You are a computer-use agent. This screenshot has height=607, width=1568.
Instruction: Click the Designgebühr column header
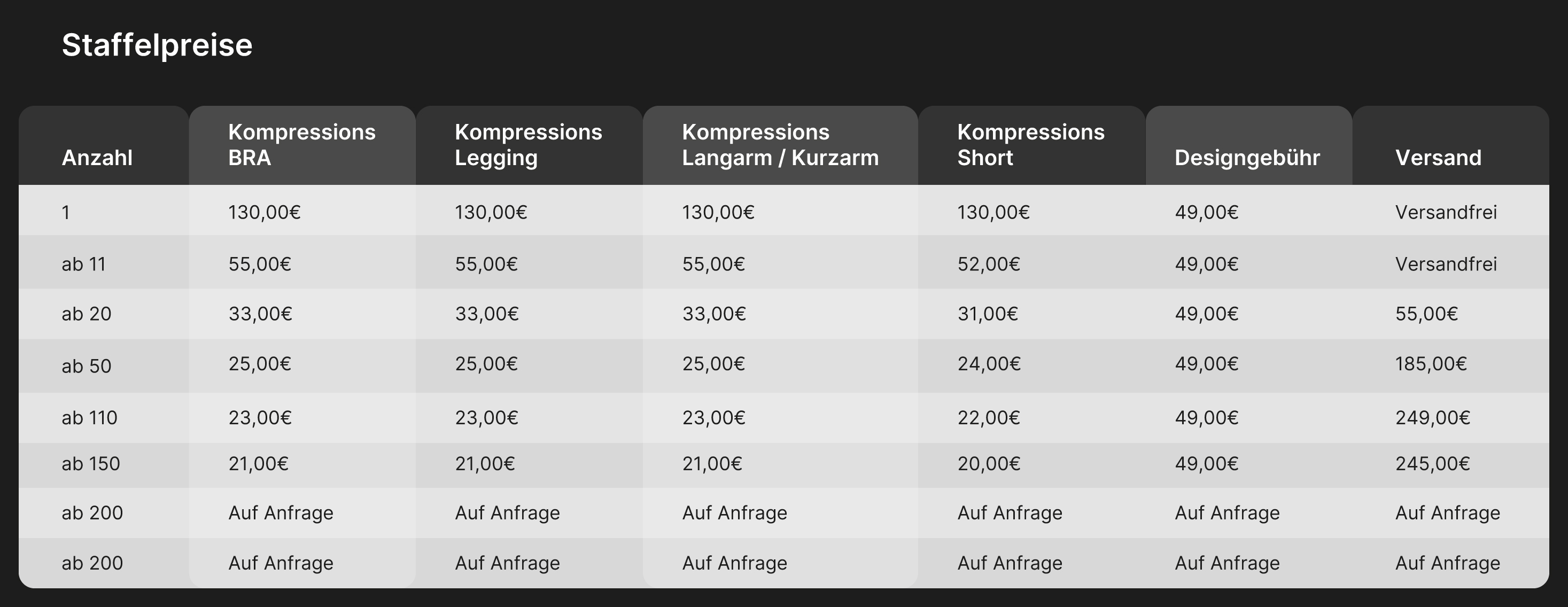click(x=1247, y=158)
